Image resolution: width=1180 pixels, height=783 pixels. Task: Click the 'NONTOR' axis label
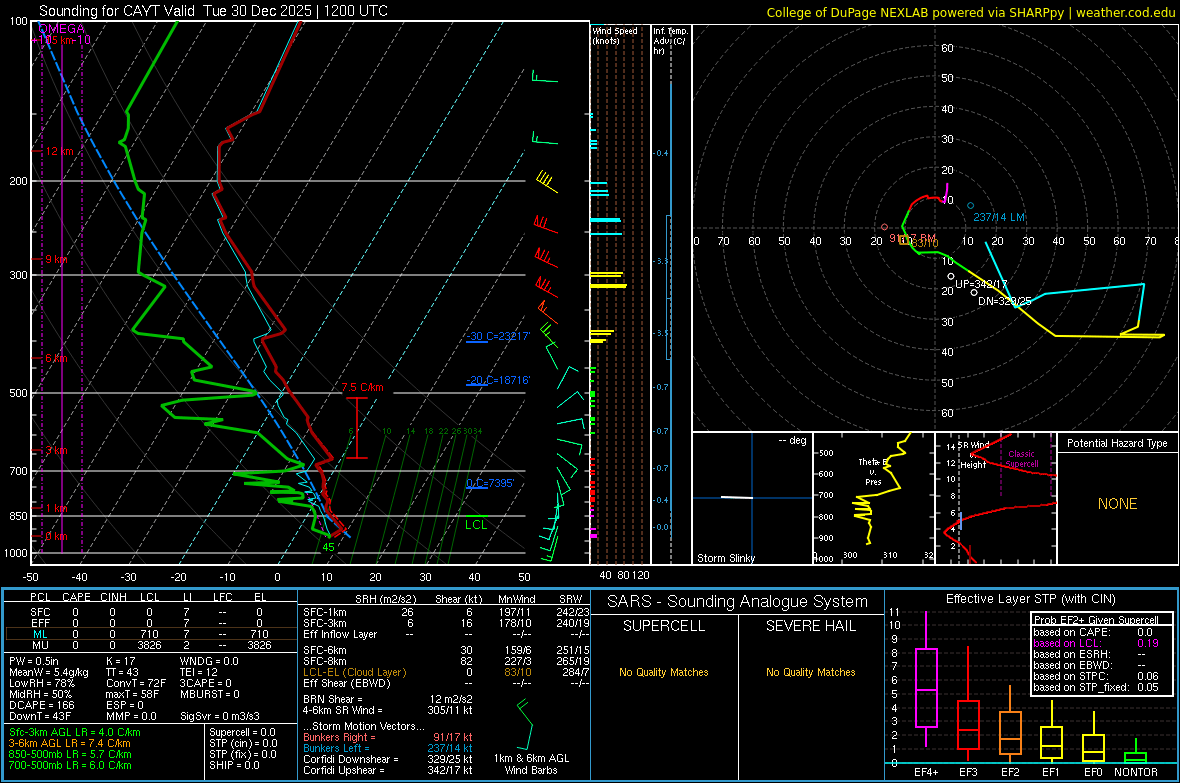point(1136,772)
